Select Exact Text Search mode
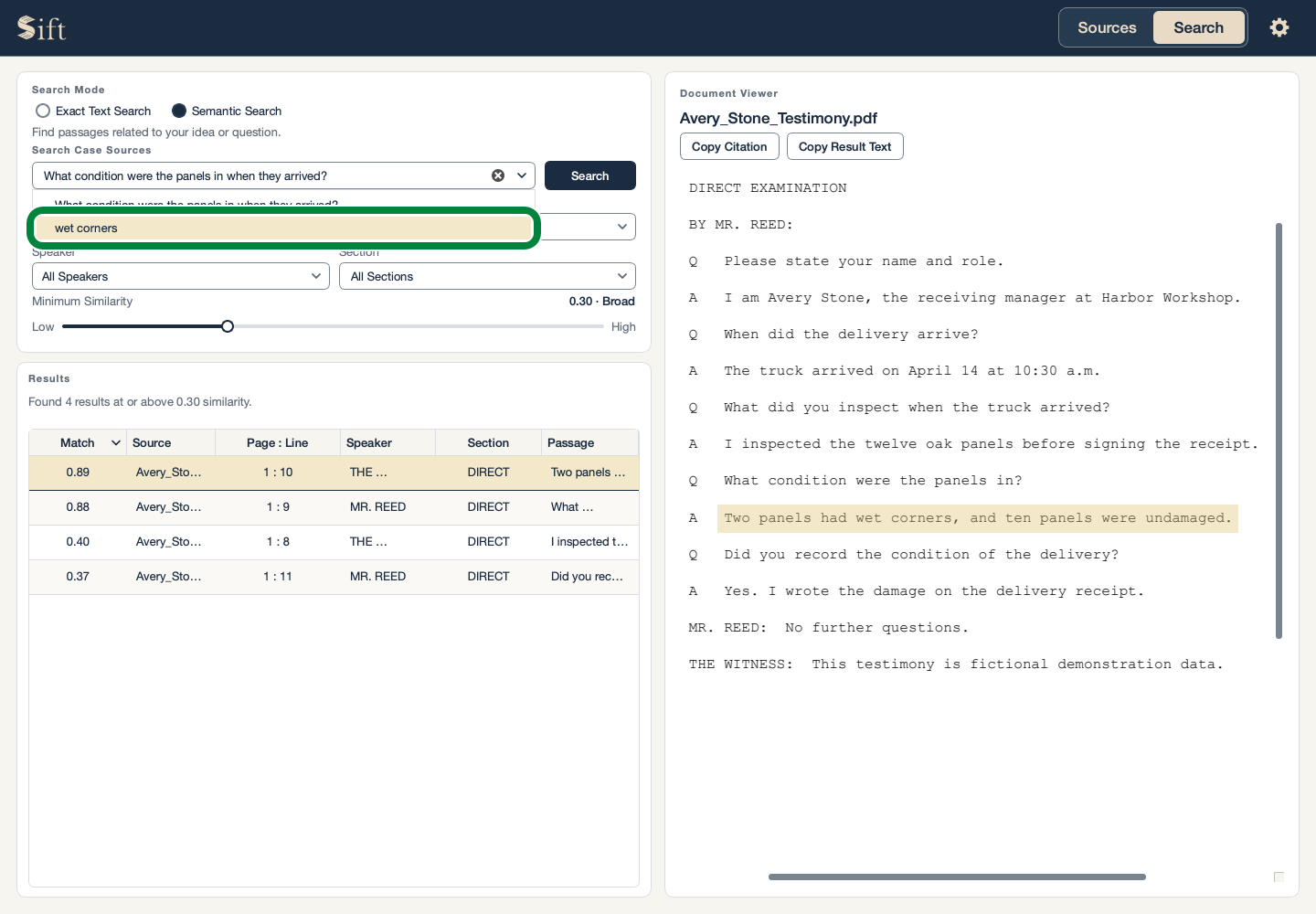 click(93, 111)
